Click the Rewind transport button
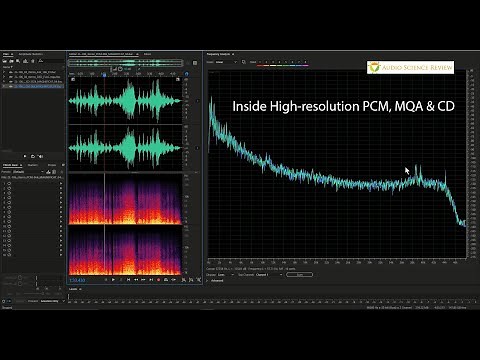This screenshot has height=360, width=480. point(136,280)
